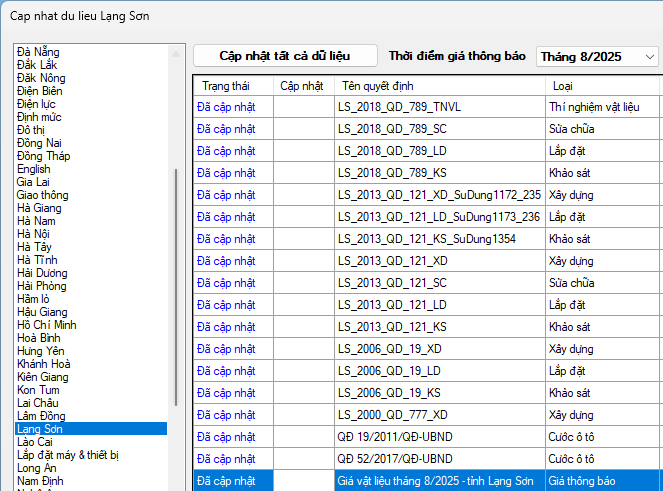This screenshot has width=663, height=491.
Task: Select 'Lạng Sơn' in the province list
Action: 39,429
